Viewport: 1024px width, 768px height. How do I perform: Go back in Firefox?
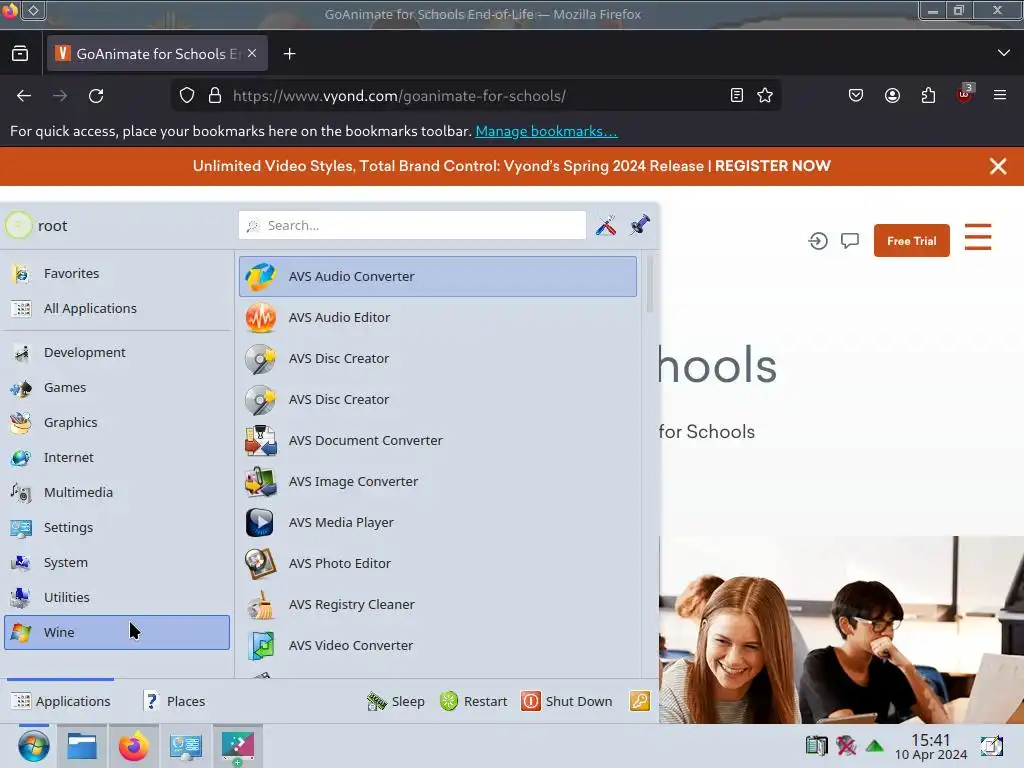point(24,96)
